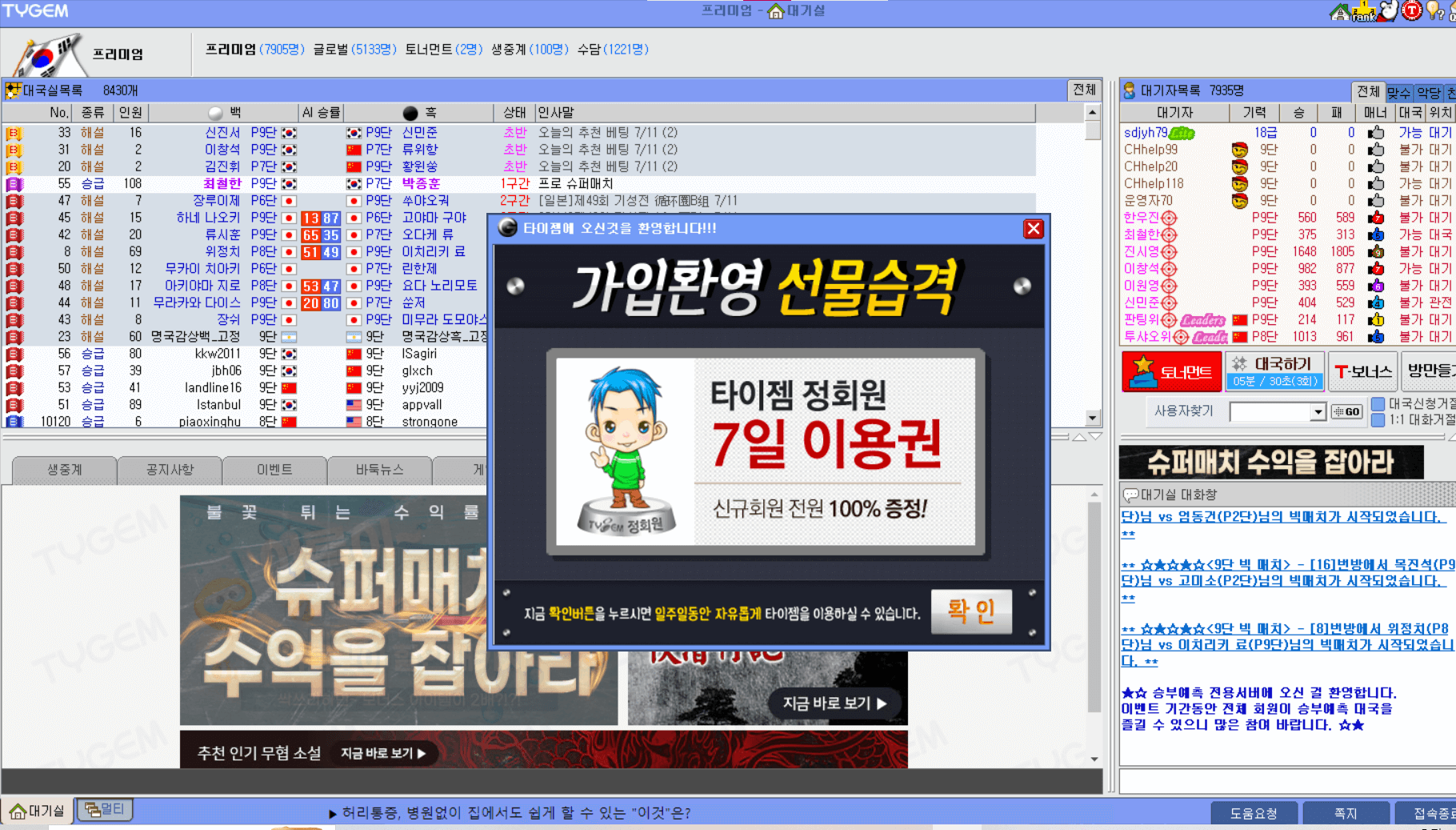Click the 사용자찾기 input field

tap(1270, 411)
